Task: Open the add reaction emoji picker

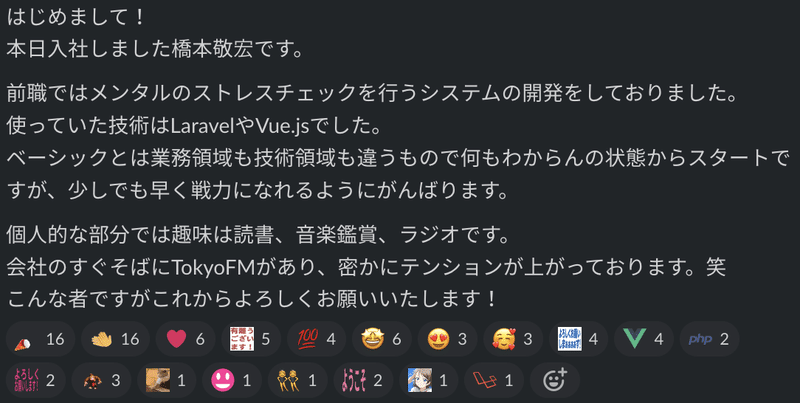Action: (555, 380)
